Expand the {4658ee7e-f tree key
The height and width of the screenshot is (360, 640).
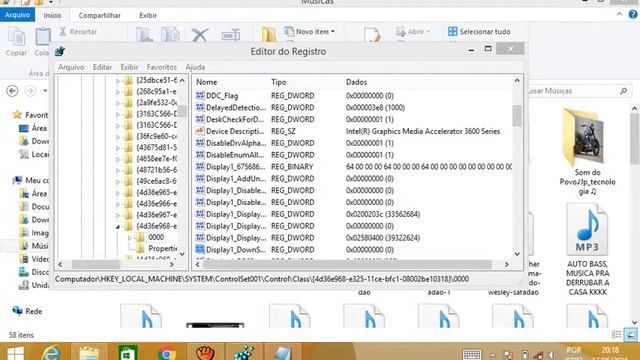[118, 159]
